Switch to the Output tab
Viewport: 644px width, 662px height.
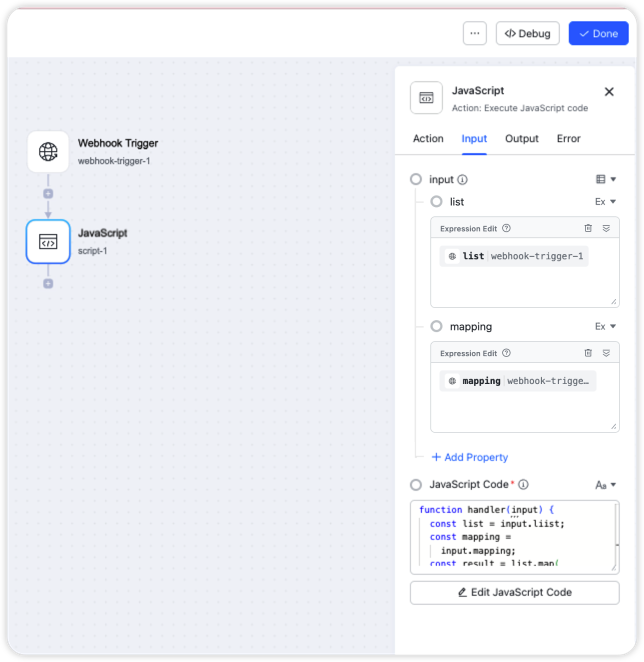(522, 139)
